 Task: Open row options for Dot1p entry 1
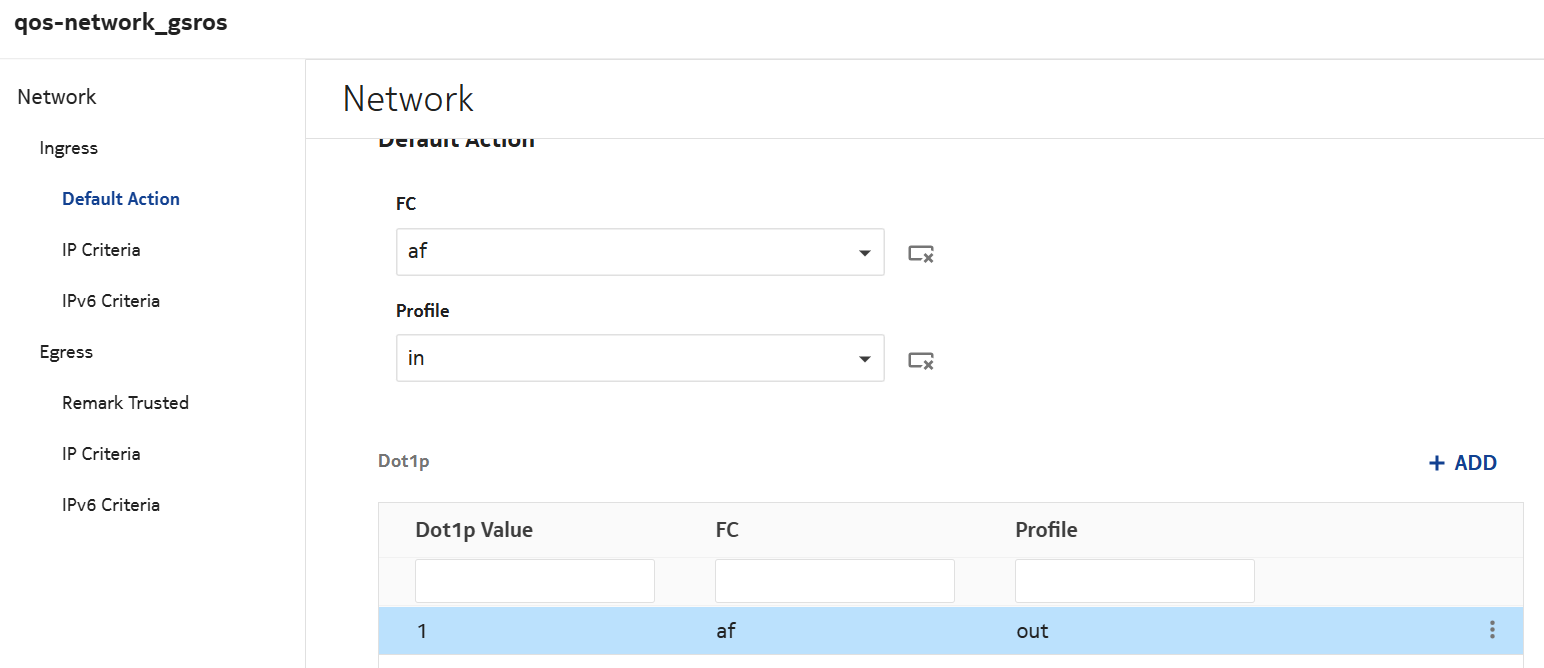pos(1492,630)
